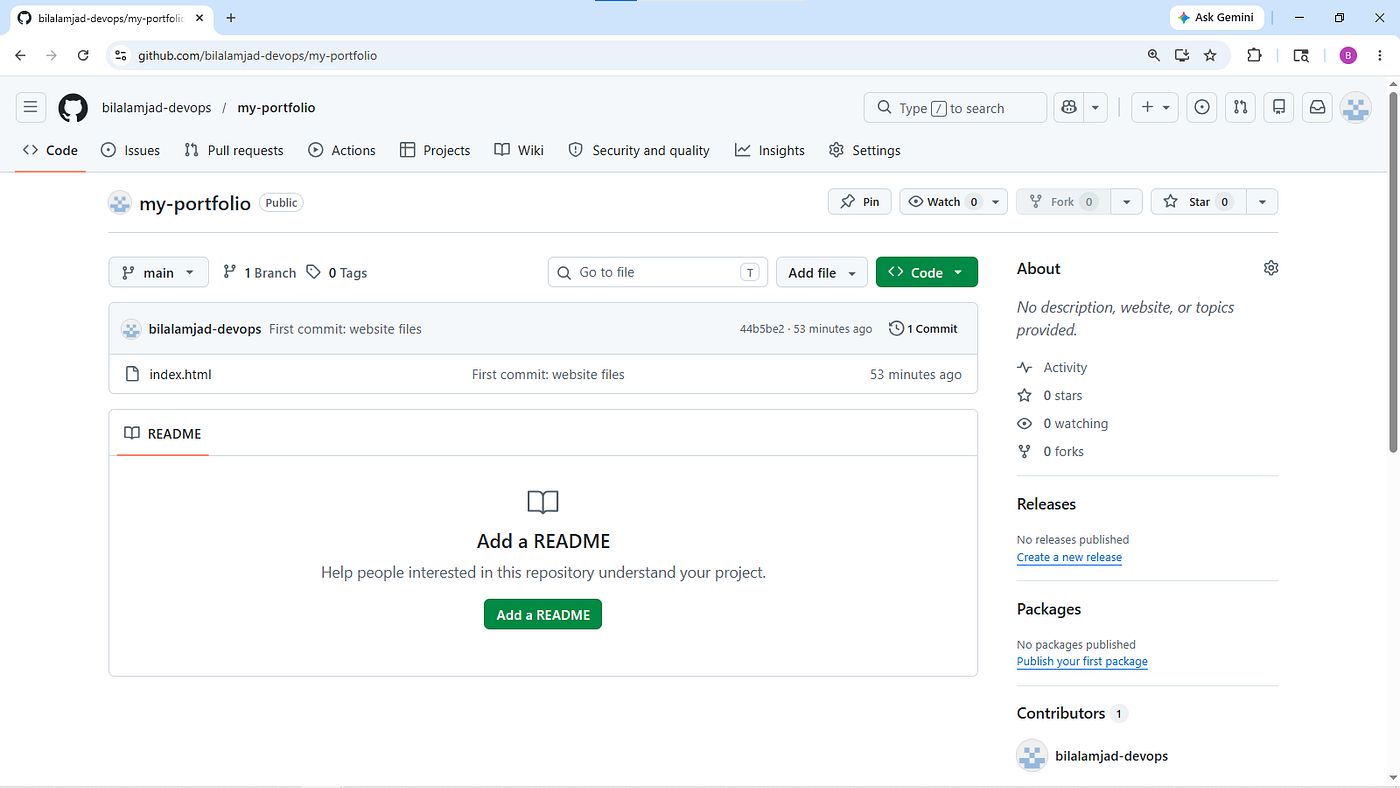Open the Repositories icon in header

point(1279,107)
